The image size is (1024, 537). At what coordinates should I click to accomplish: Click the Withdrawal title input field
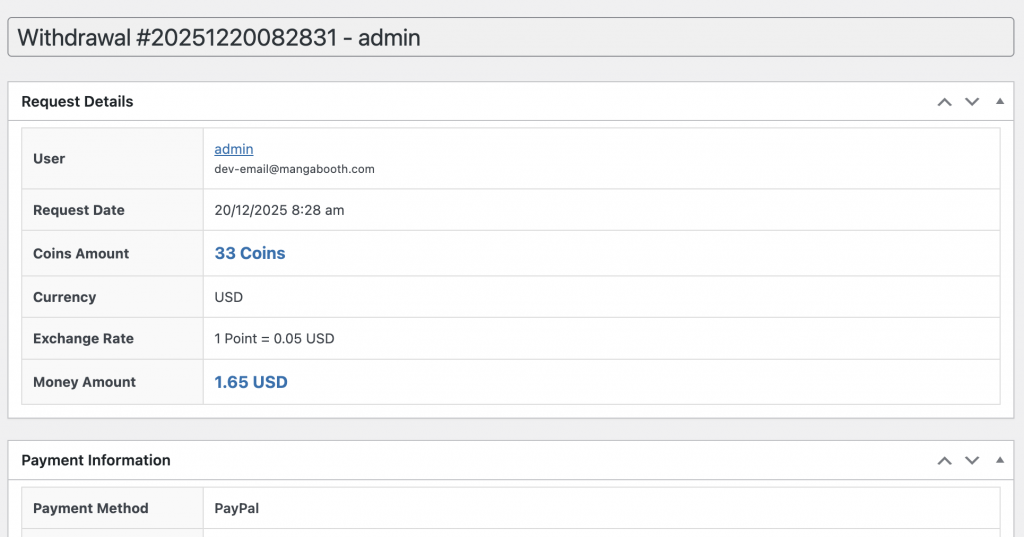click(510, 39)
